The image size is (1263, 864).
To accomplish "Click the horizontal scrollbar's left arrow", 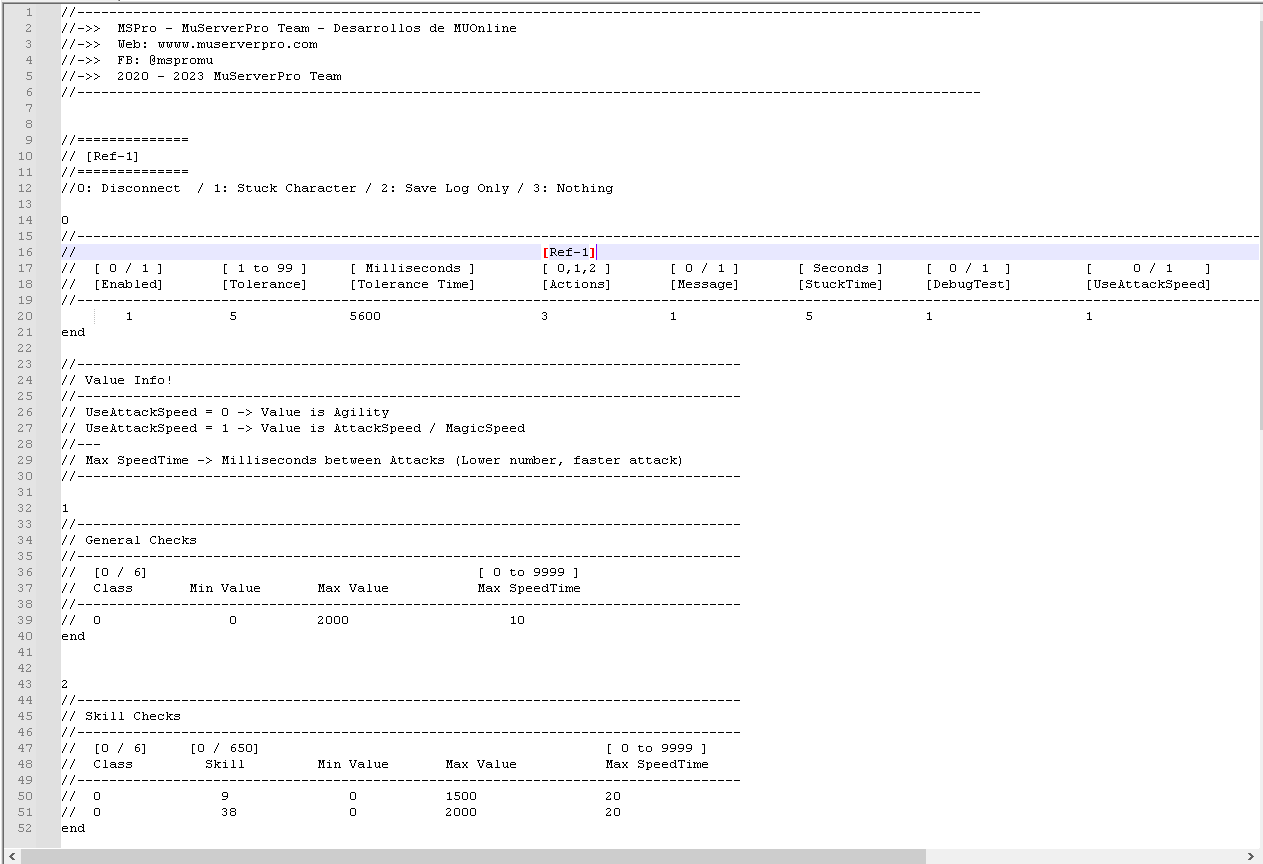I will point(9,856).
